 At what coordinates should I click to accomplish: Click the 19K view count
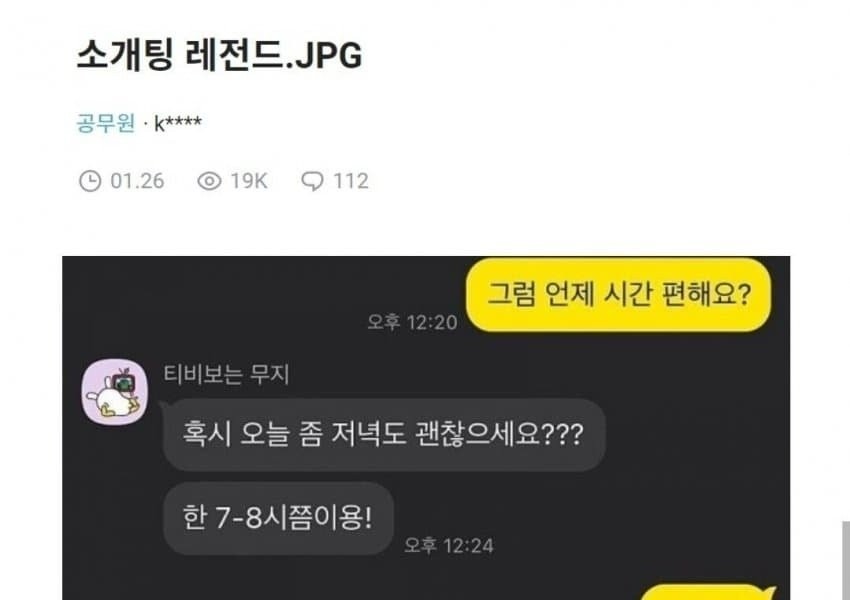pyautogui.click(x=249, y=181)
